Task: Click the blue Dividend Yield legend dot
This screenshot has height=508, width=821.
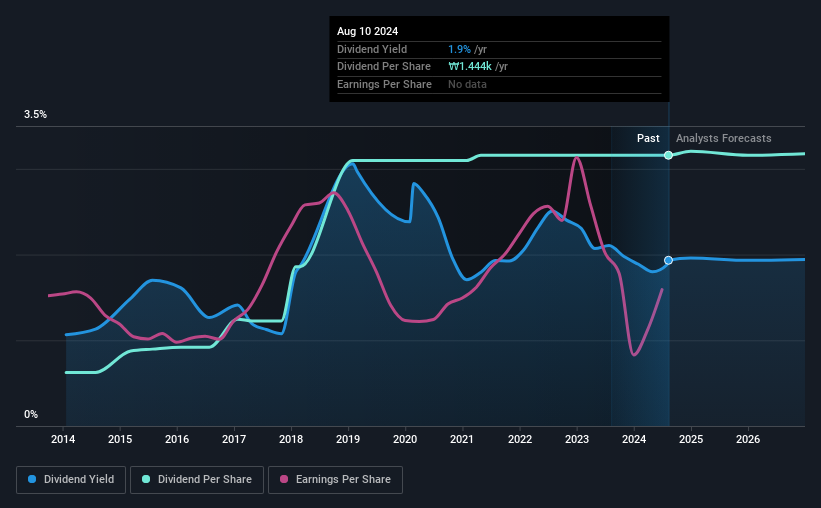Action: click(x=32, y=479)
